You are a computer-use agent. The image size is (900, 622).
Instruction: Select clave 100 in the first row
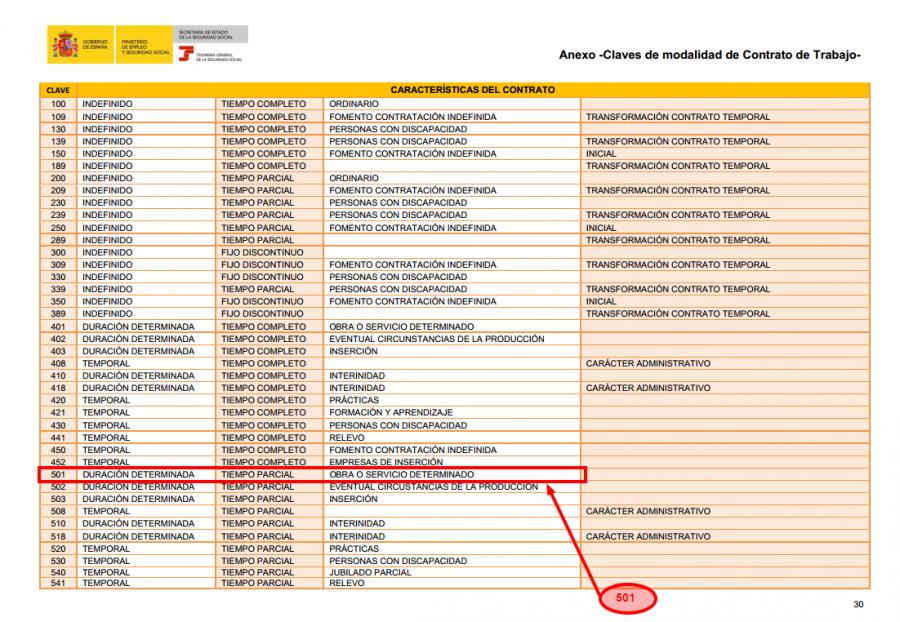pyautogui.click(x=58, y=103)
